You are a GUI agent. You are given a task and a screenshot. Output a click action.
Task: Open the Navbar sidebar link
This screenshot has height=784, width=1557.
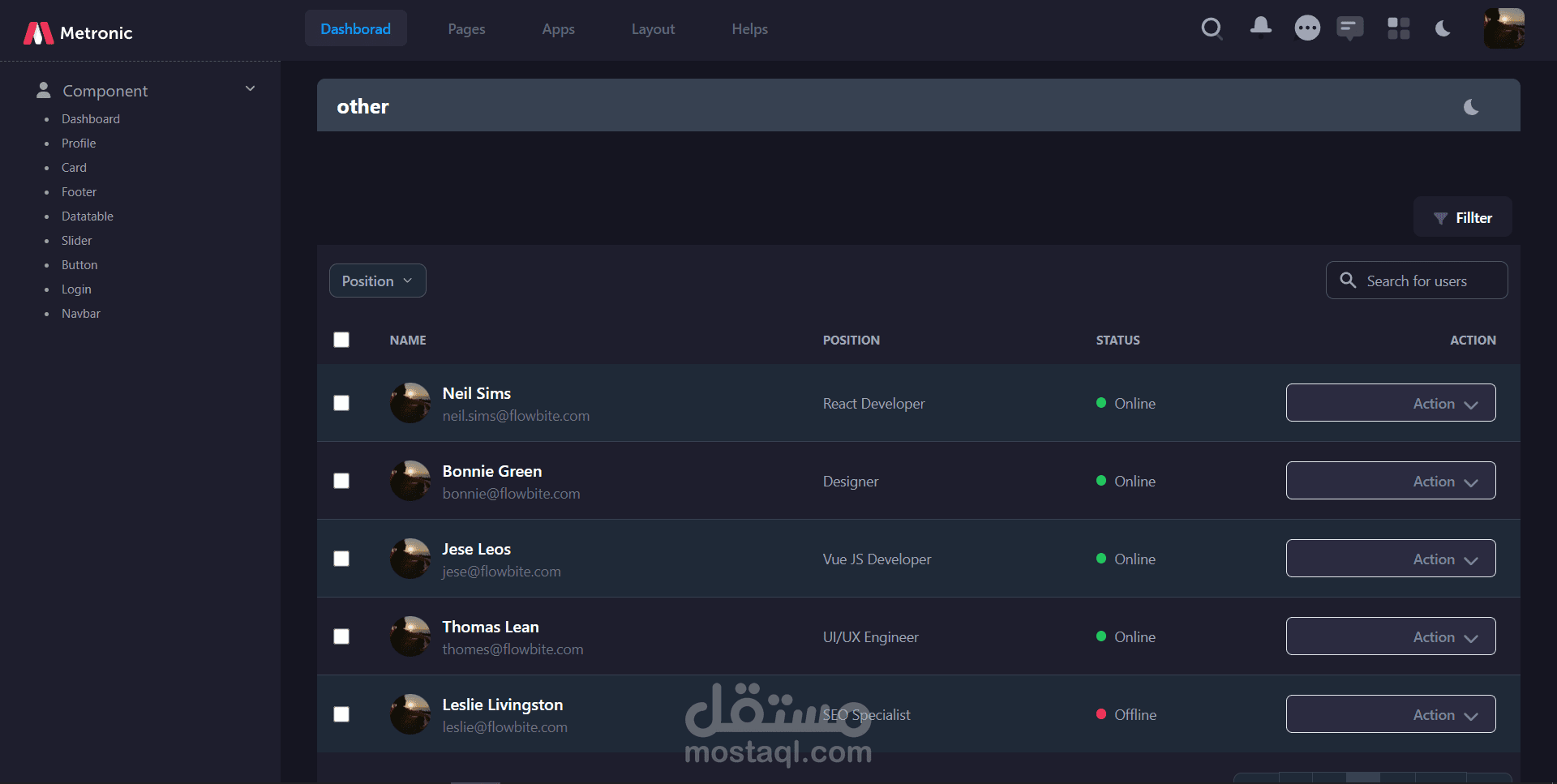click(x=81, y=314)
